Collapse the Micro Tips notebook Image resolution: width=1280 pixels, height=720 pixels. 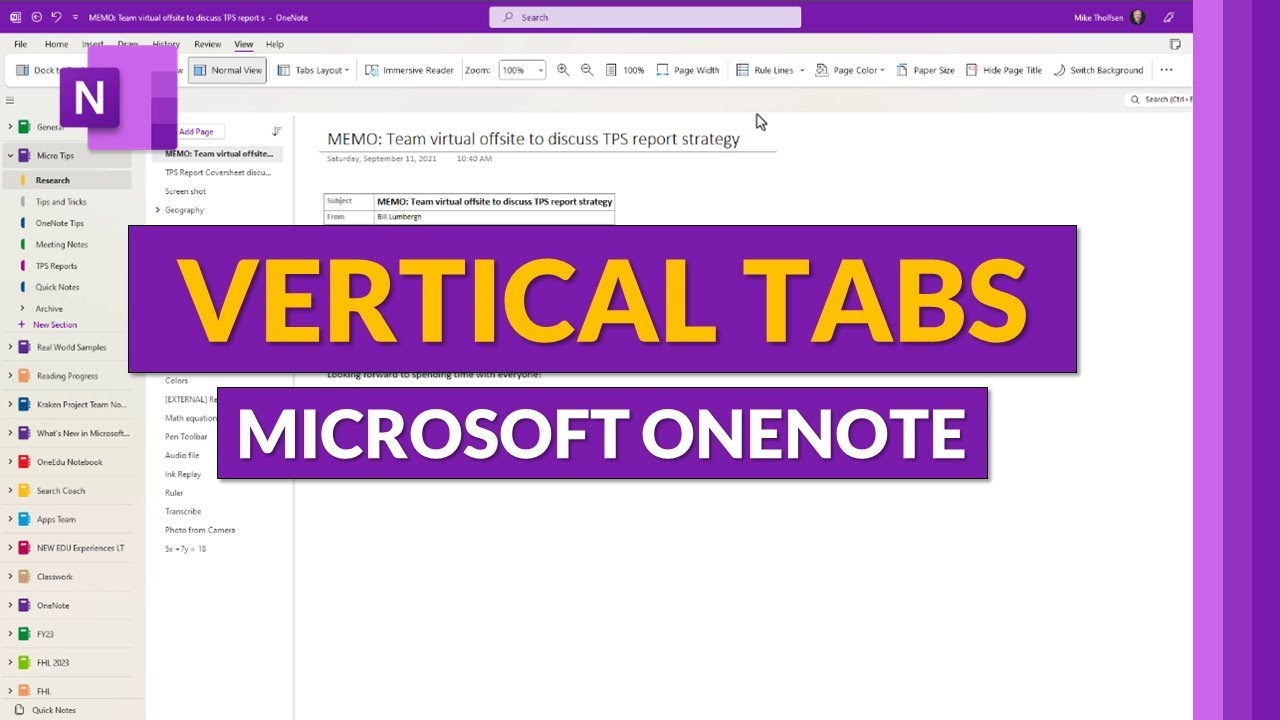coord(10,156)
